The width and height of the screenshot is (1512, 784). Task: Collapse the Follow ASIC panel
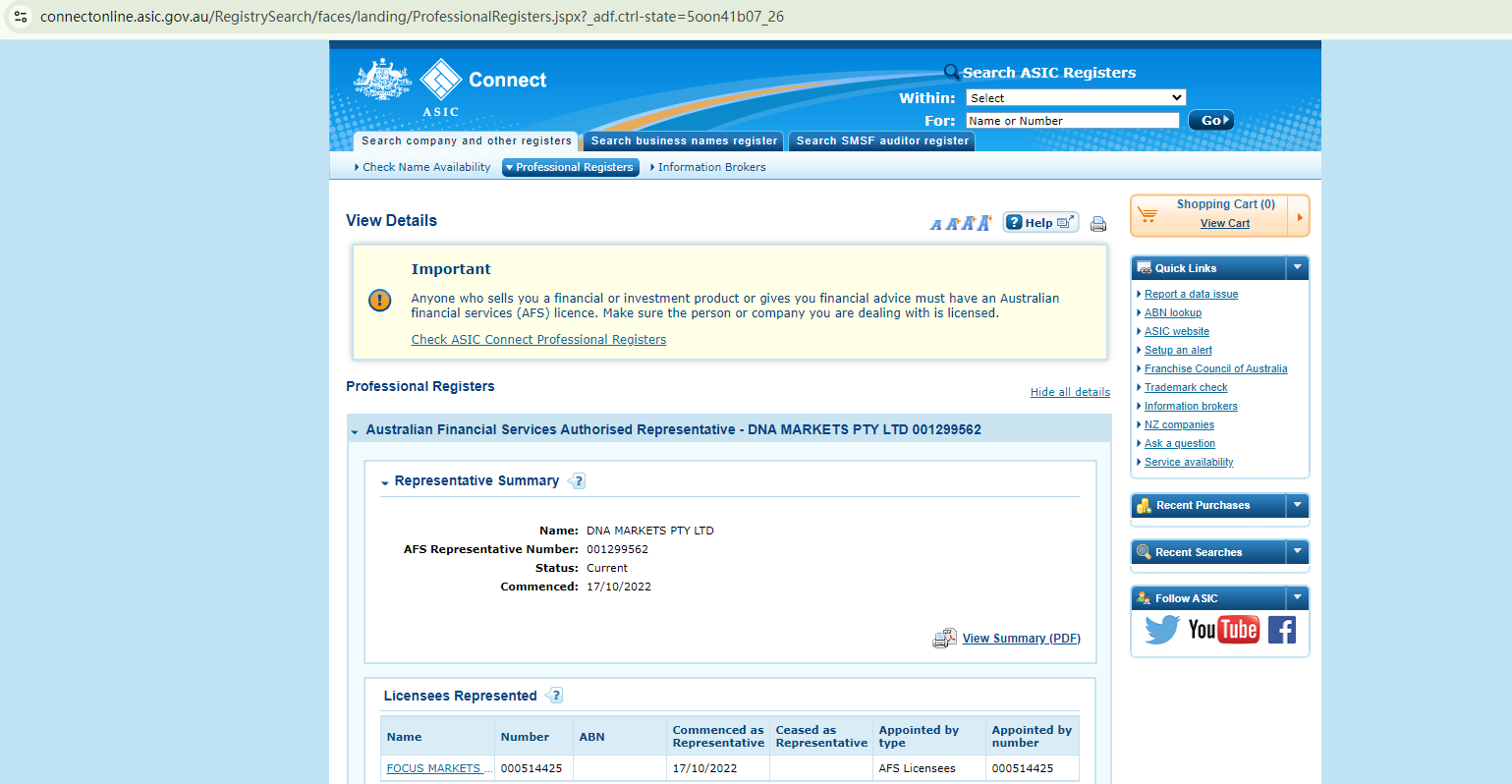1298,597
